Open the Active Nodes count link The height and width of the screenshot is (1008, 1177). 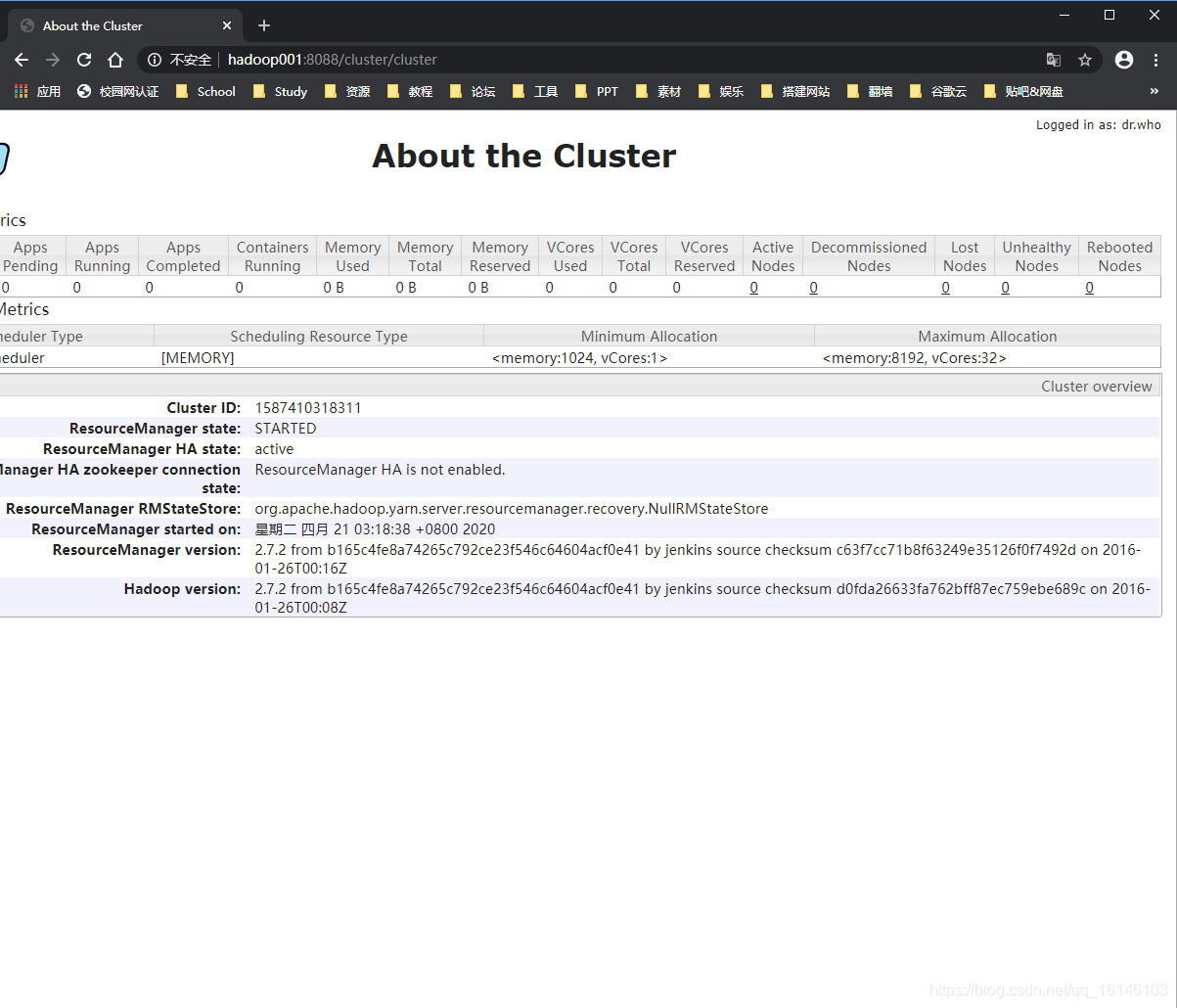(754, 288)
